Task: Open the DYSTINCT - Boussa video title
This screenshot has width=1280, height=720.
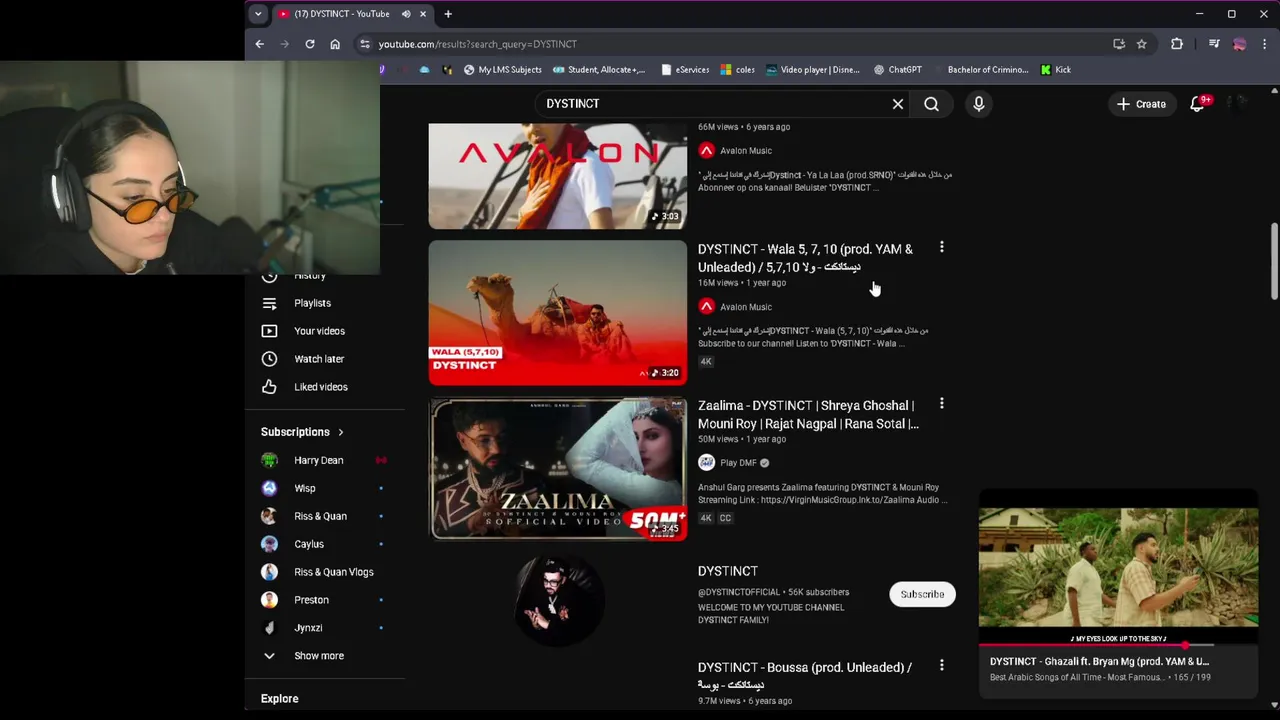Action: pos(804,676)
